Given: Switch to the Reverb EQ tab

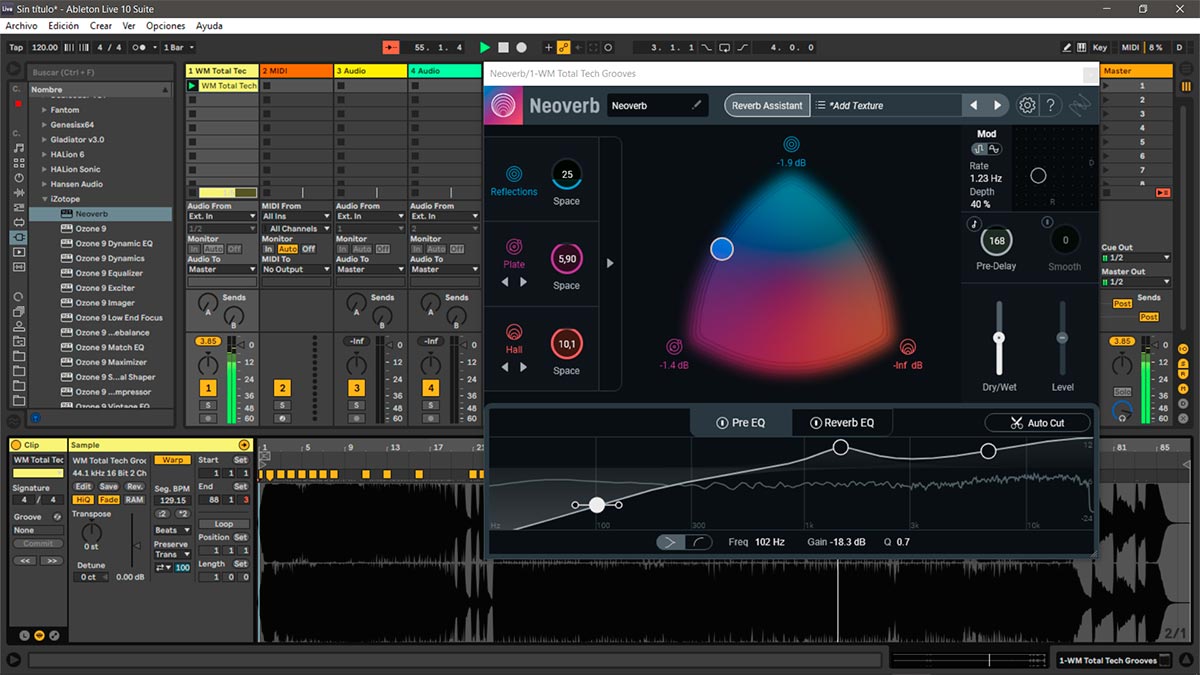Looking at the screenshot, I should click(x=842, y=423).
